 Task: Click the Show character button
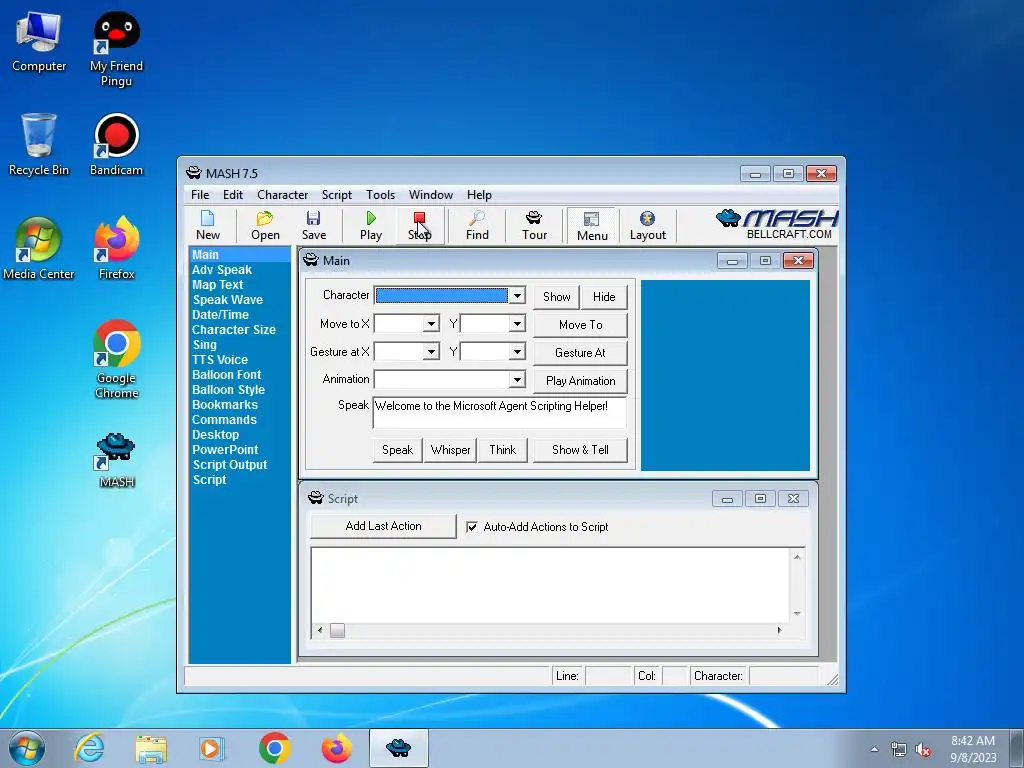(556, 296)
